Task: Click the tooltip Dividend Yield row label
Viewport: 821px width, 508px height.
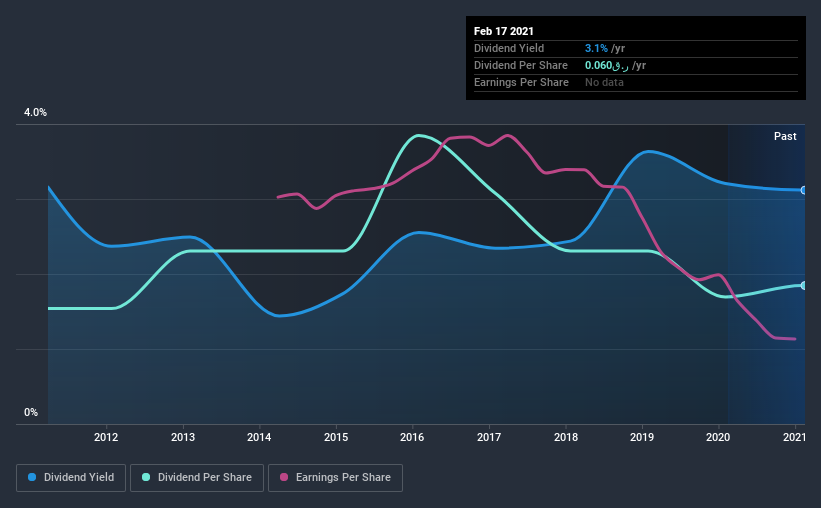Action: point(509,48)
